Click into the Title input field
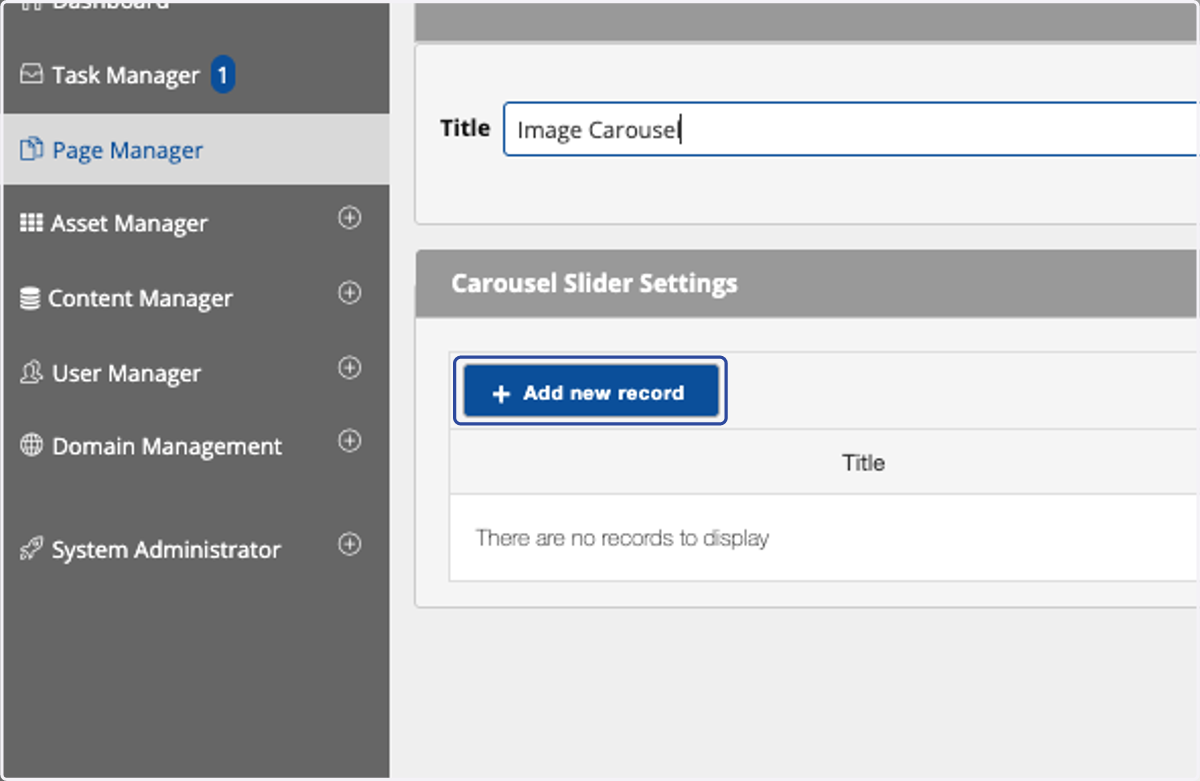 point(850,129)
